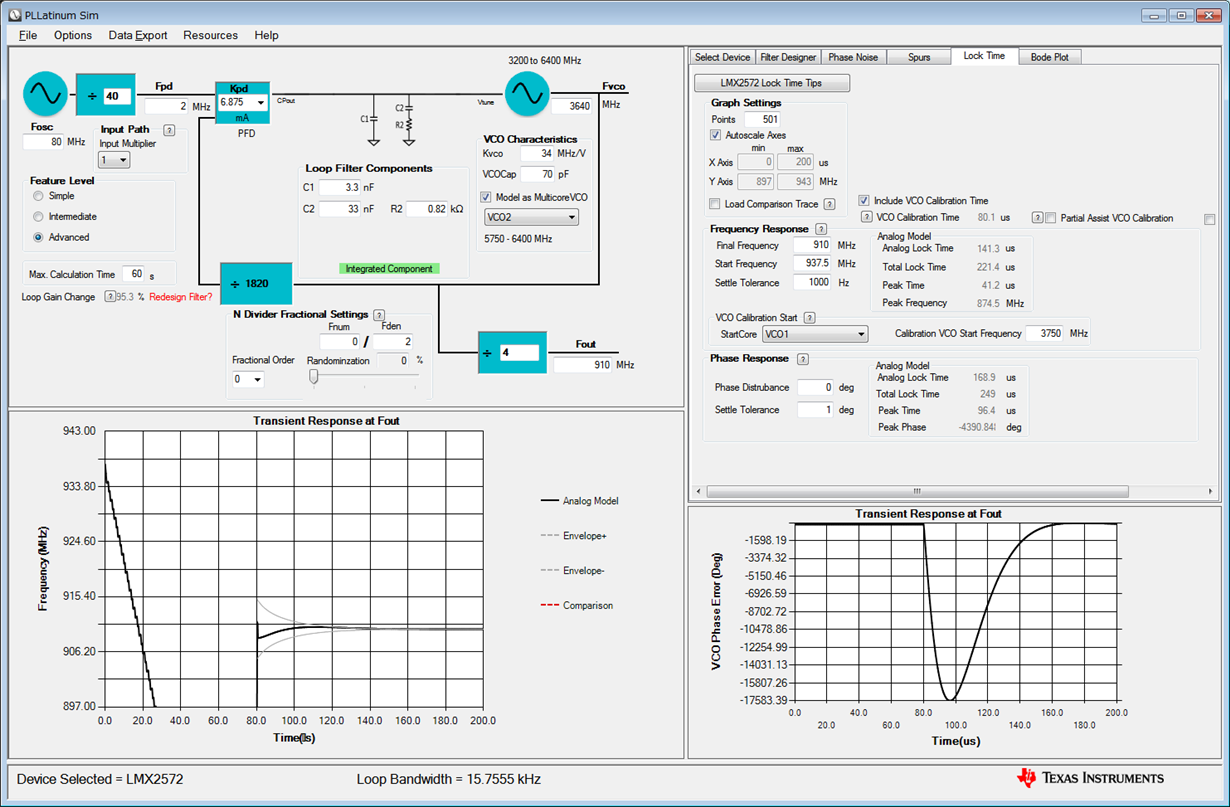Click the VCOCap input field
This screenshot has width=1230, height=807.
click(x=537, y=174)
